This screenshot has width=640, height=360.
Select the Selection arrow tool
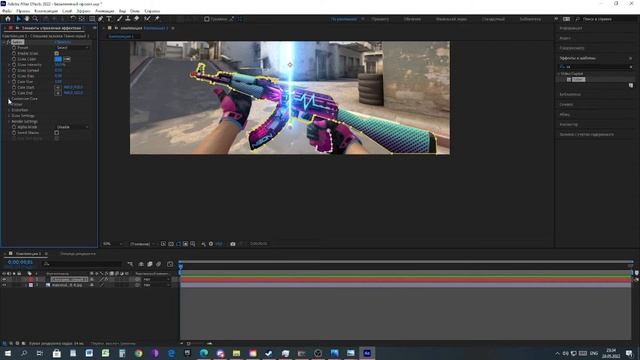click(18, 19)
